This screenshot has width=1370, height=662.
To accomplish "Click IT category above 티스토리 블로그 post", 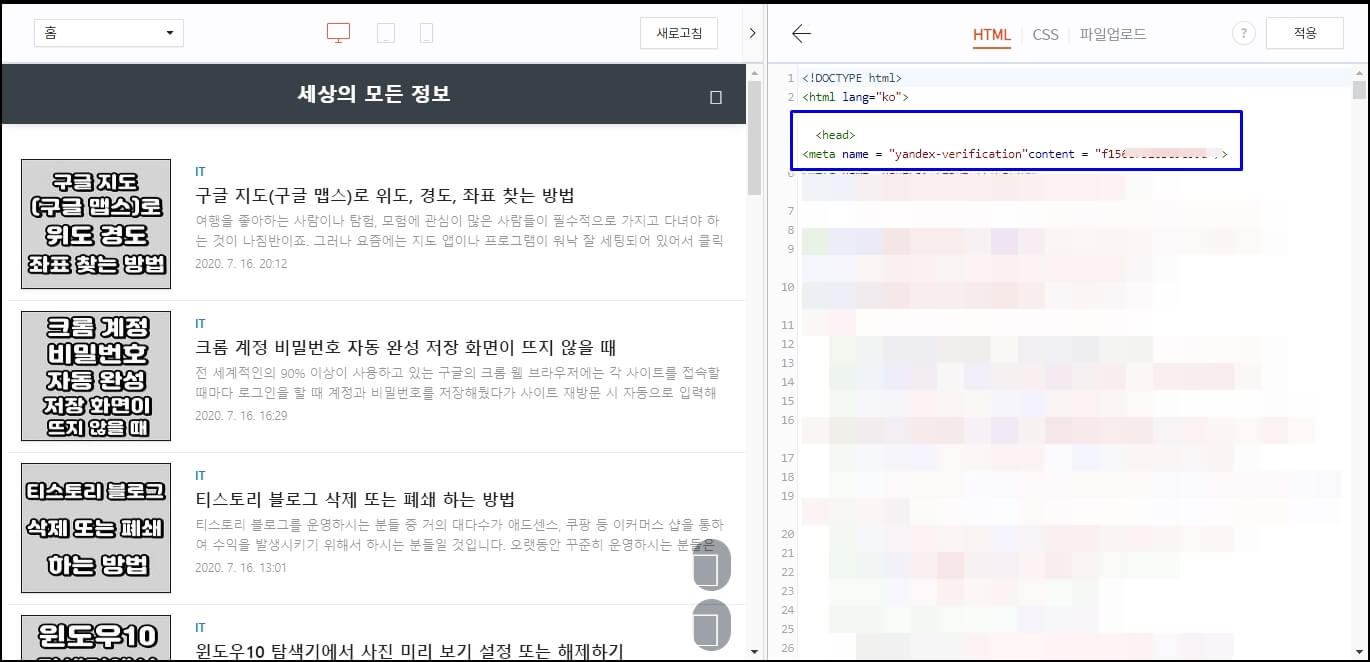I will pos(200,476).
